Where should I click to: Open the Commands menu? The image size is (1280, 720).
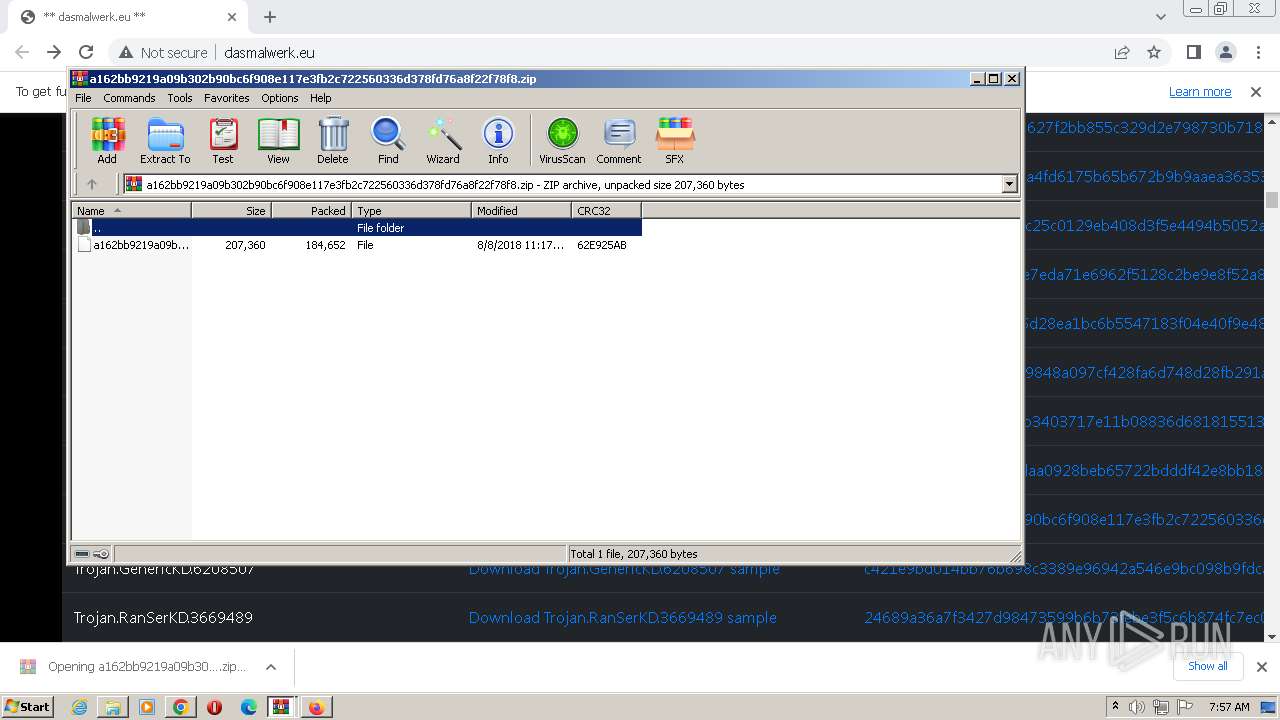pos(129,98)
